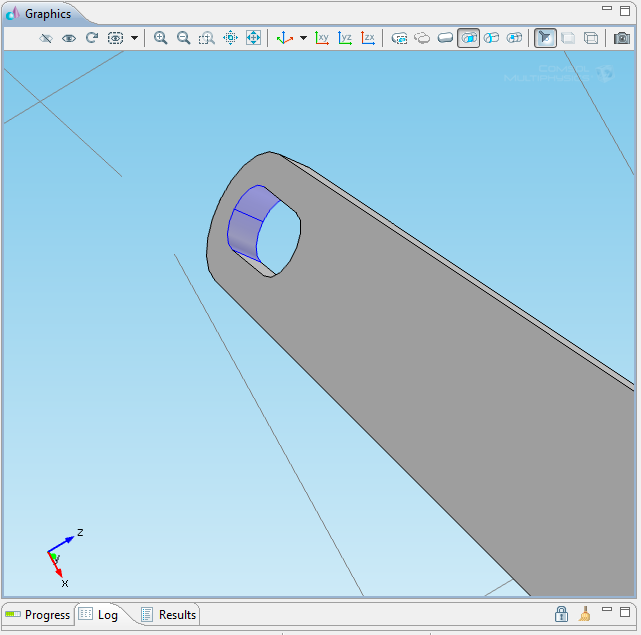Screen dimensions: 641x635
Task: Toggle Transparency rendering
Action: (568, 38)
